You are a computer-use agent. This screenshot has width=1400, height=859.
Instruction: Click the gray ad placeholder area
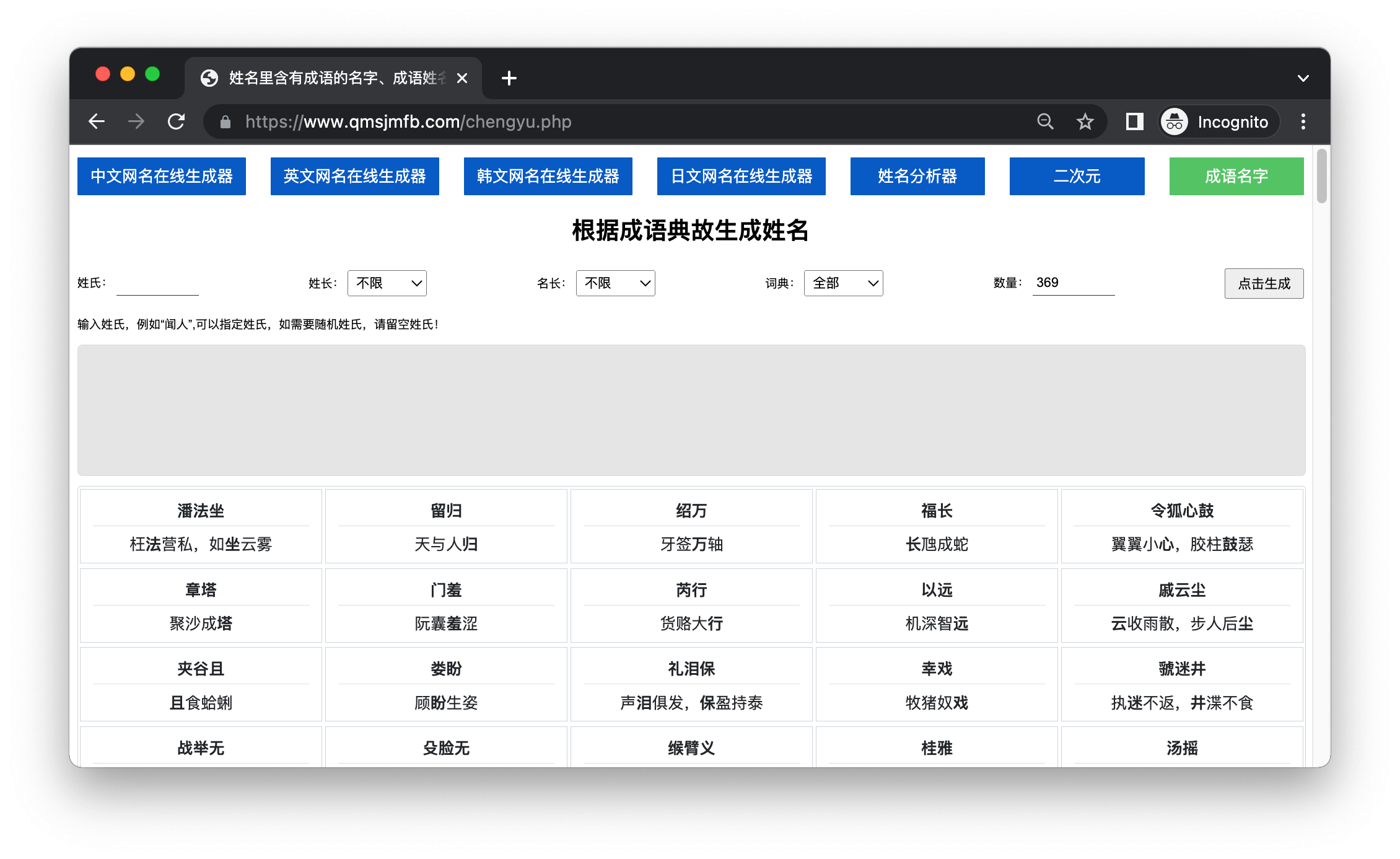pos(691,410)
